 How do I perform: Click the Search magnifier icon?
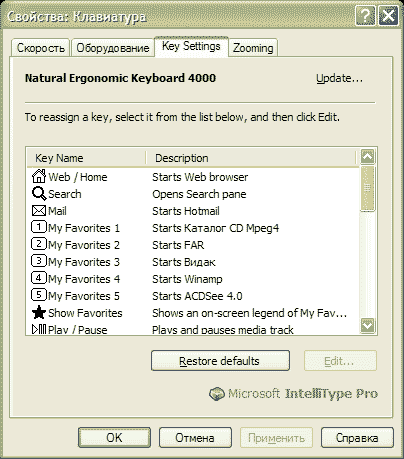click(39, 193)
